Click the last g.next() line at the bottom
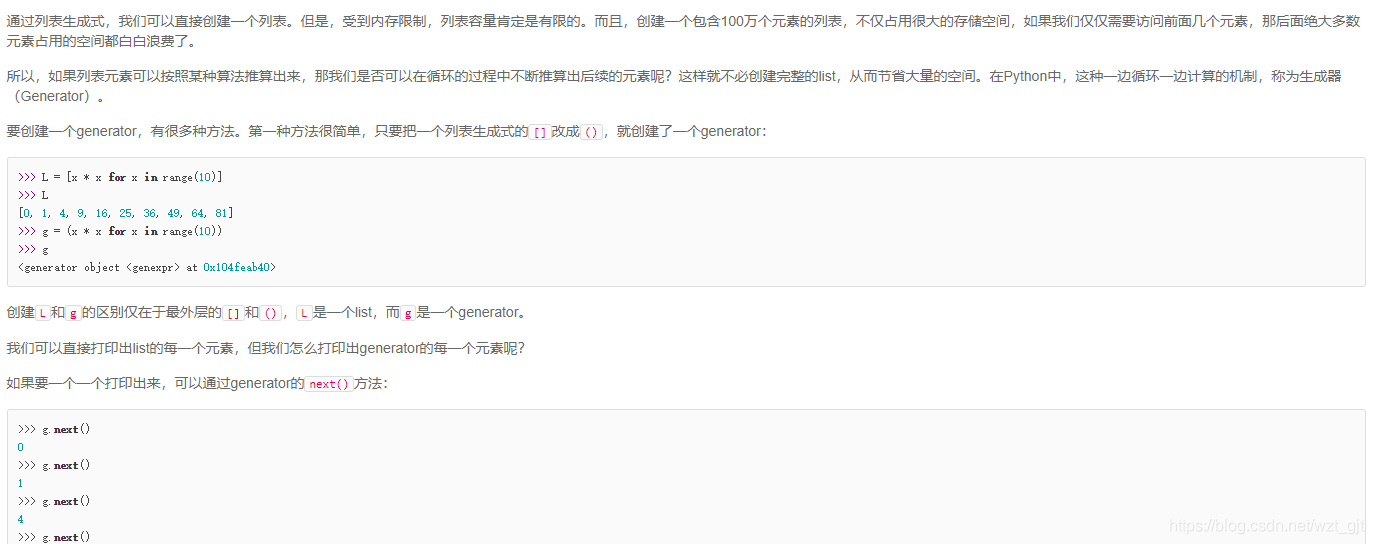This screenshot has width=1374, height=544. 54,537
